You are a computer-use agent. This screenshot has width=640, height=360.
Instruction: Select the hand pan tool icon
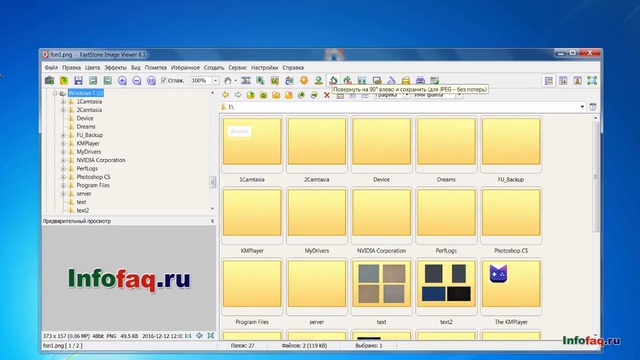[x=228, y=80]
